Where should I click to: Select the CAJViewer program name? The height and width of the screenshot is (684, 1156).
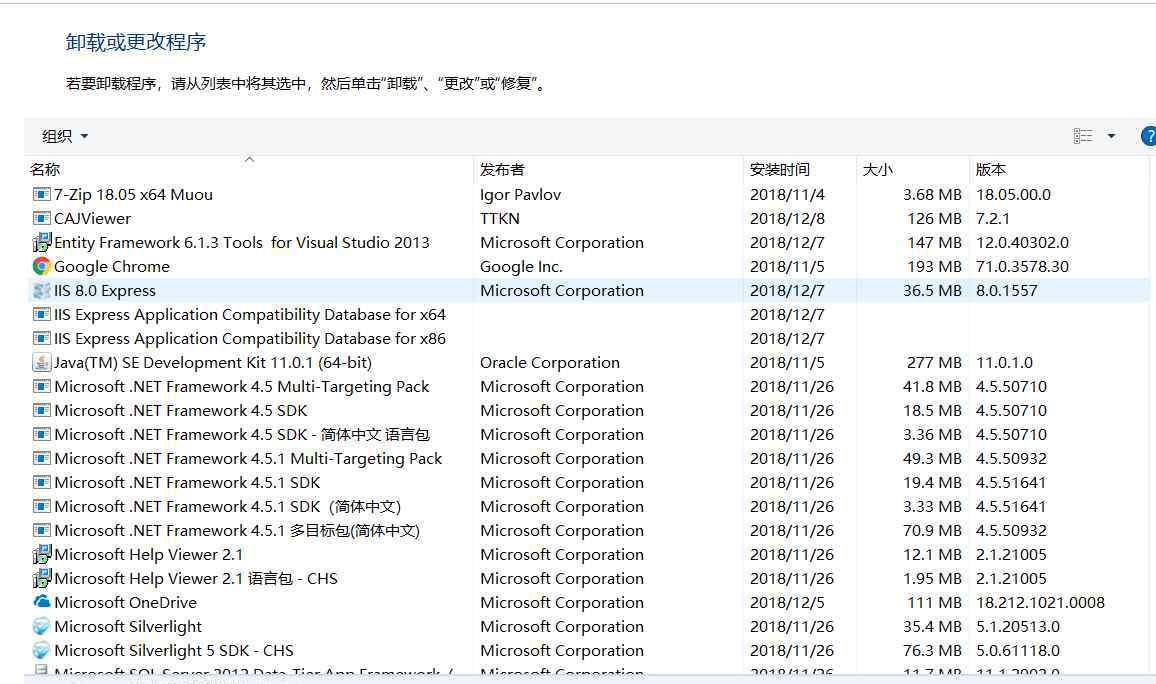pyautogui.click(x=92, y=218)
